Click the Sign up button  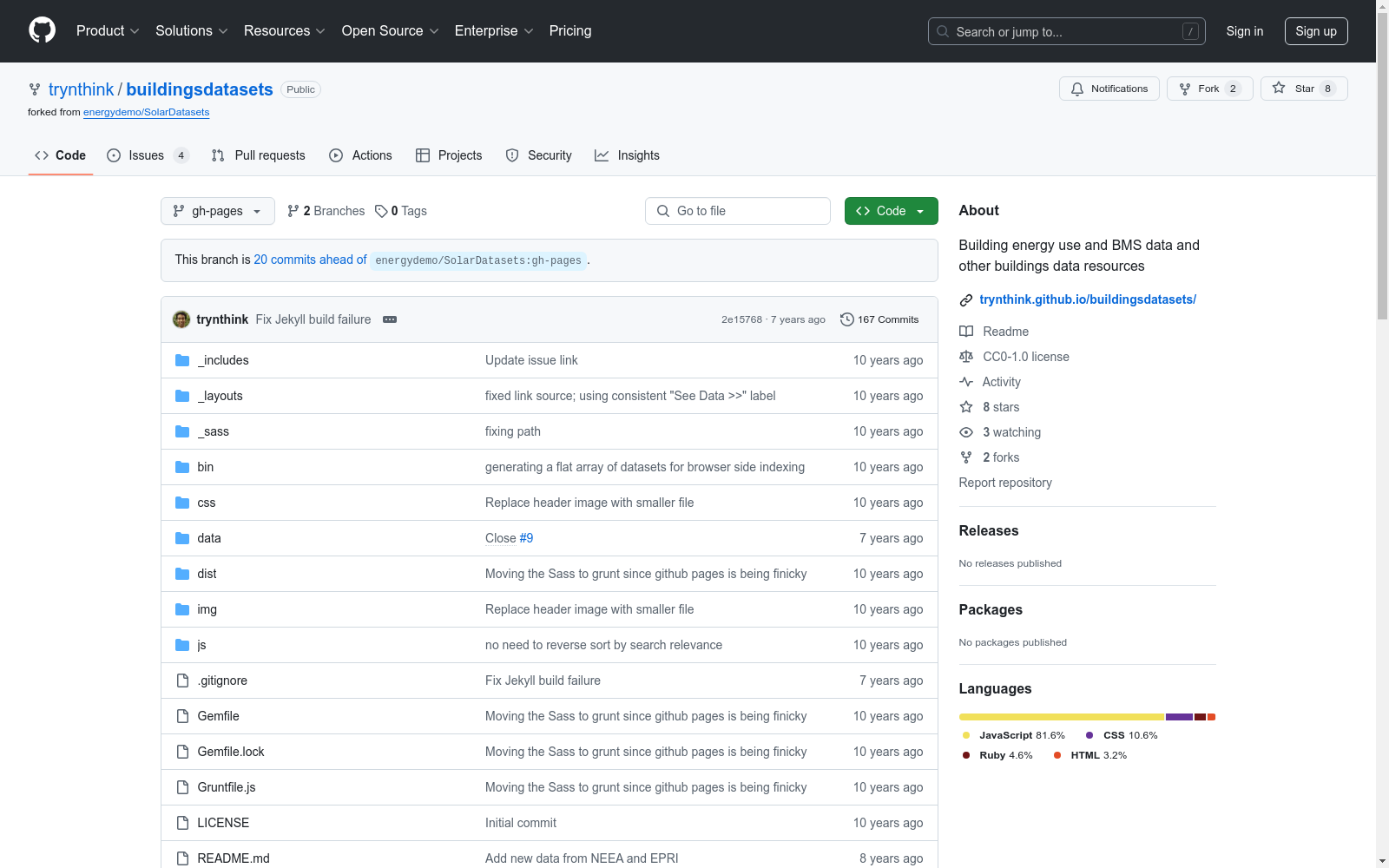[1316, 31]
